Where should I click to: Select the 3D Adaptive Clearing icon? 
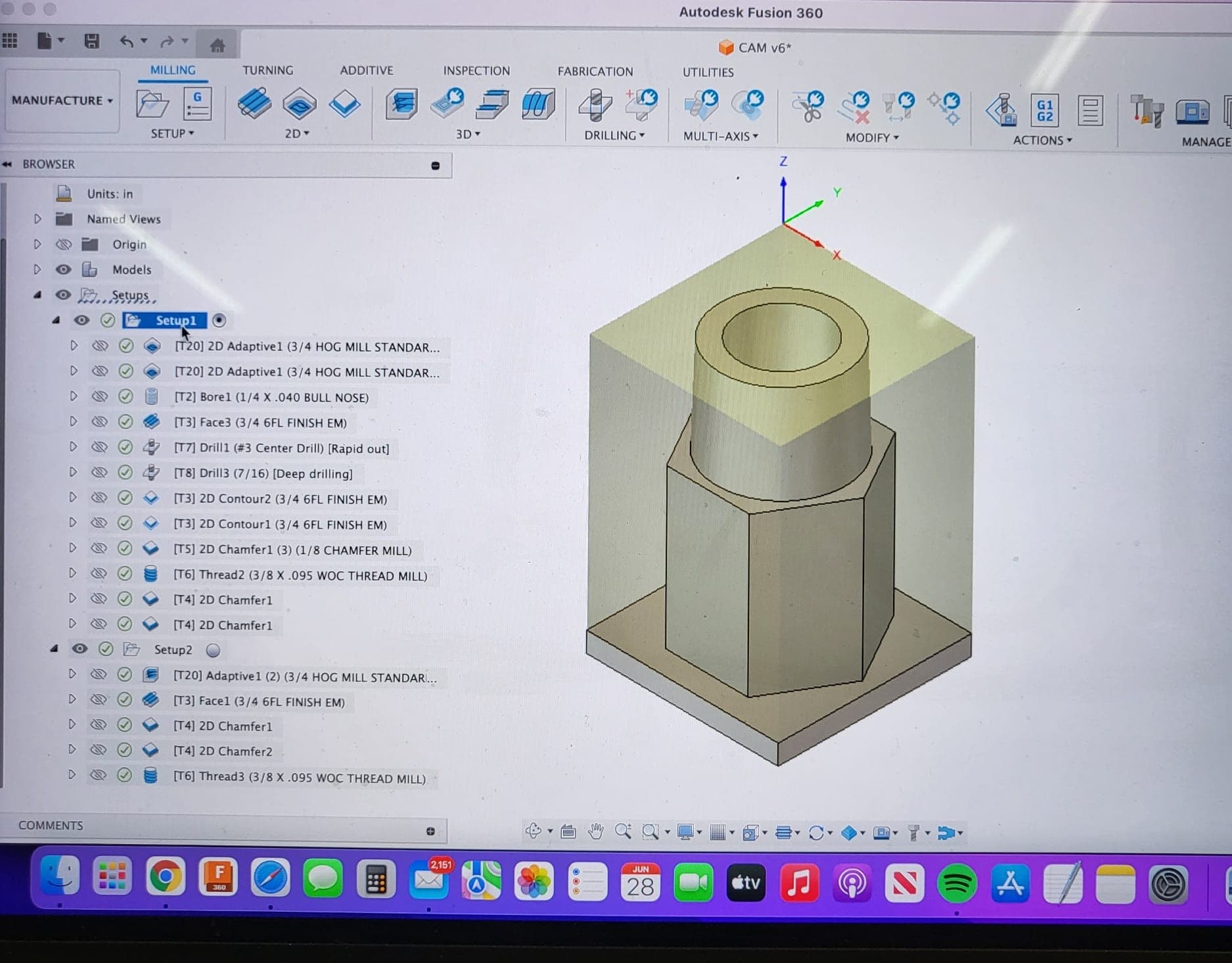pos(401,104)
